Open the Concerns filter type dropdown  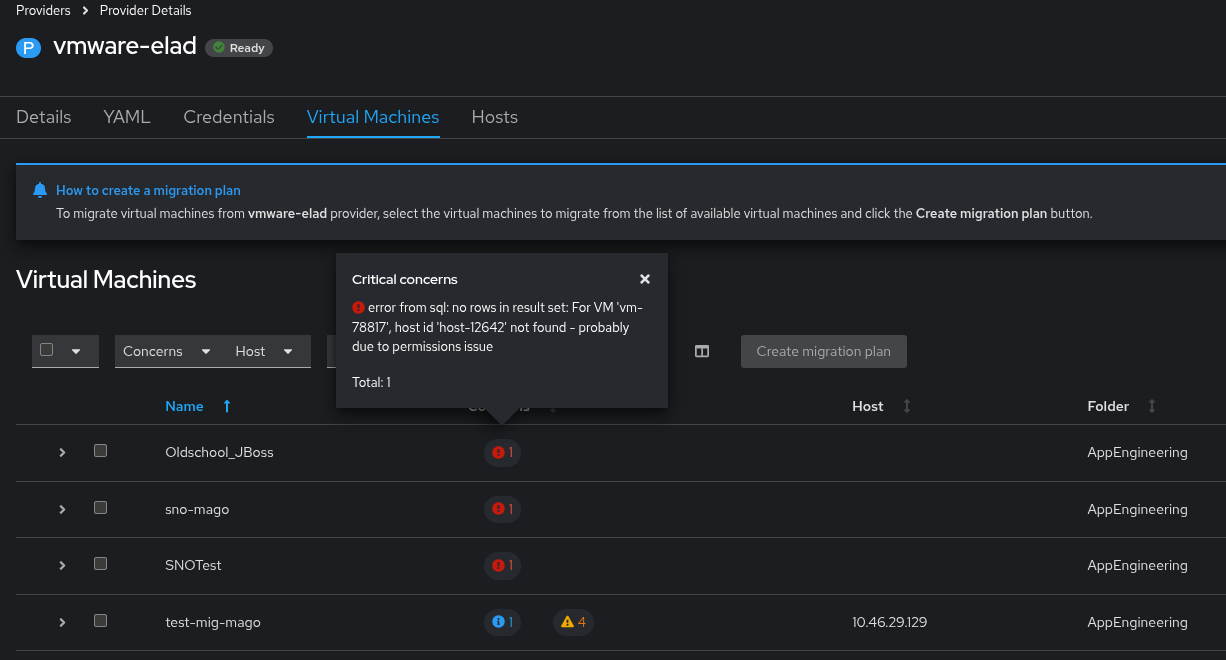(x=167, y=351)
